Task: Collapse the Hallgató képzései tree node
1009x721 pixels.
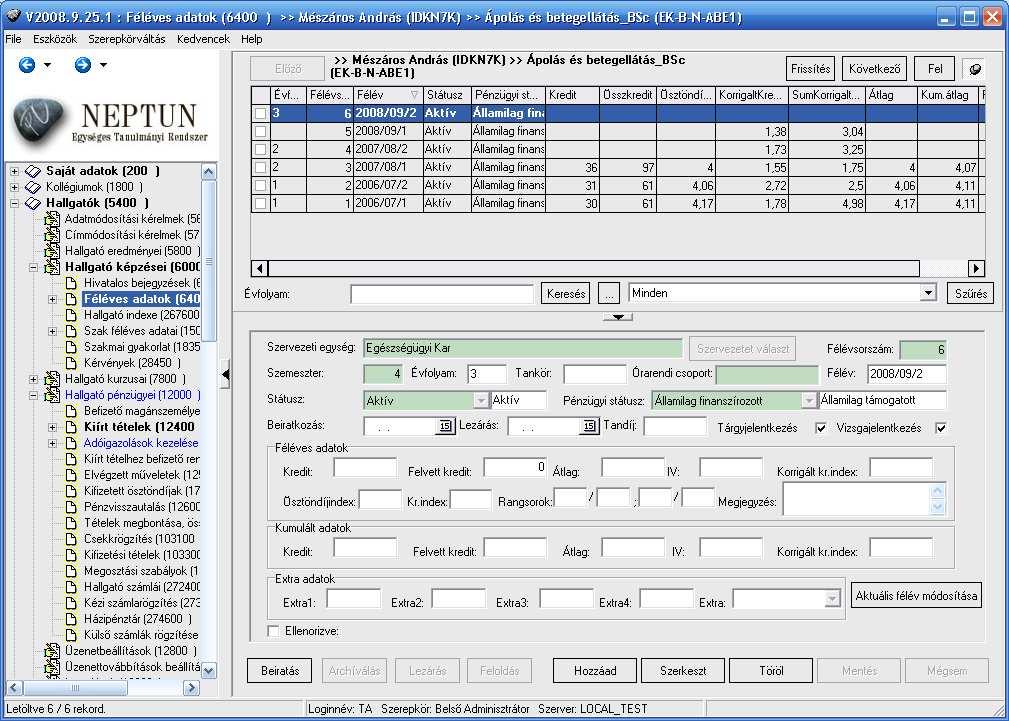Action: click(33, 267)
